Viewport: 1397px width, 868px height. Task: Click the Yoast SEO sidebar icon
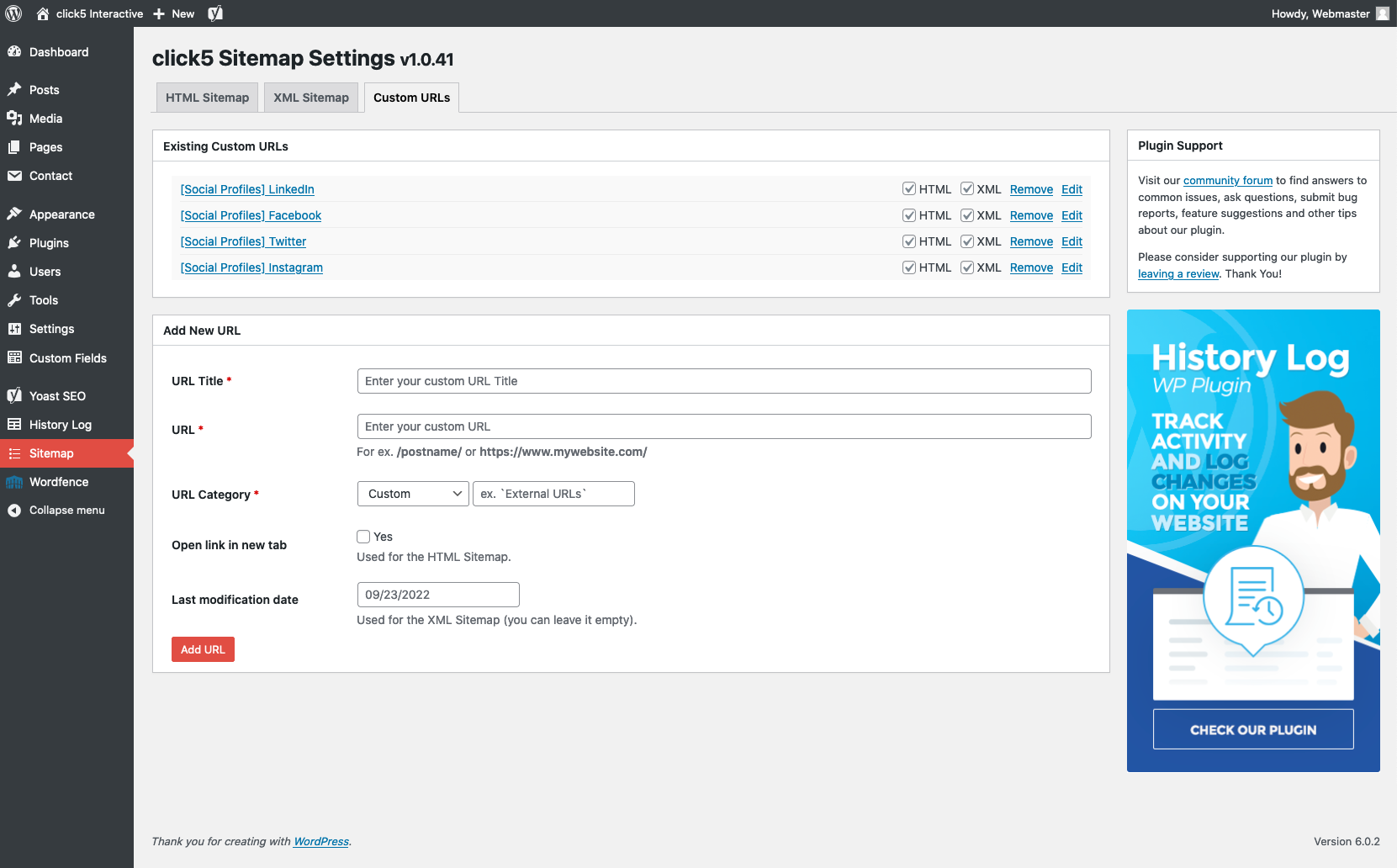pyautogui.click(x=14, y=395)
